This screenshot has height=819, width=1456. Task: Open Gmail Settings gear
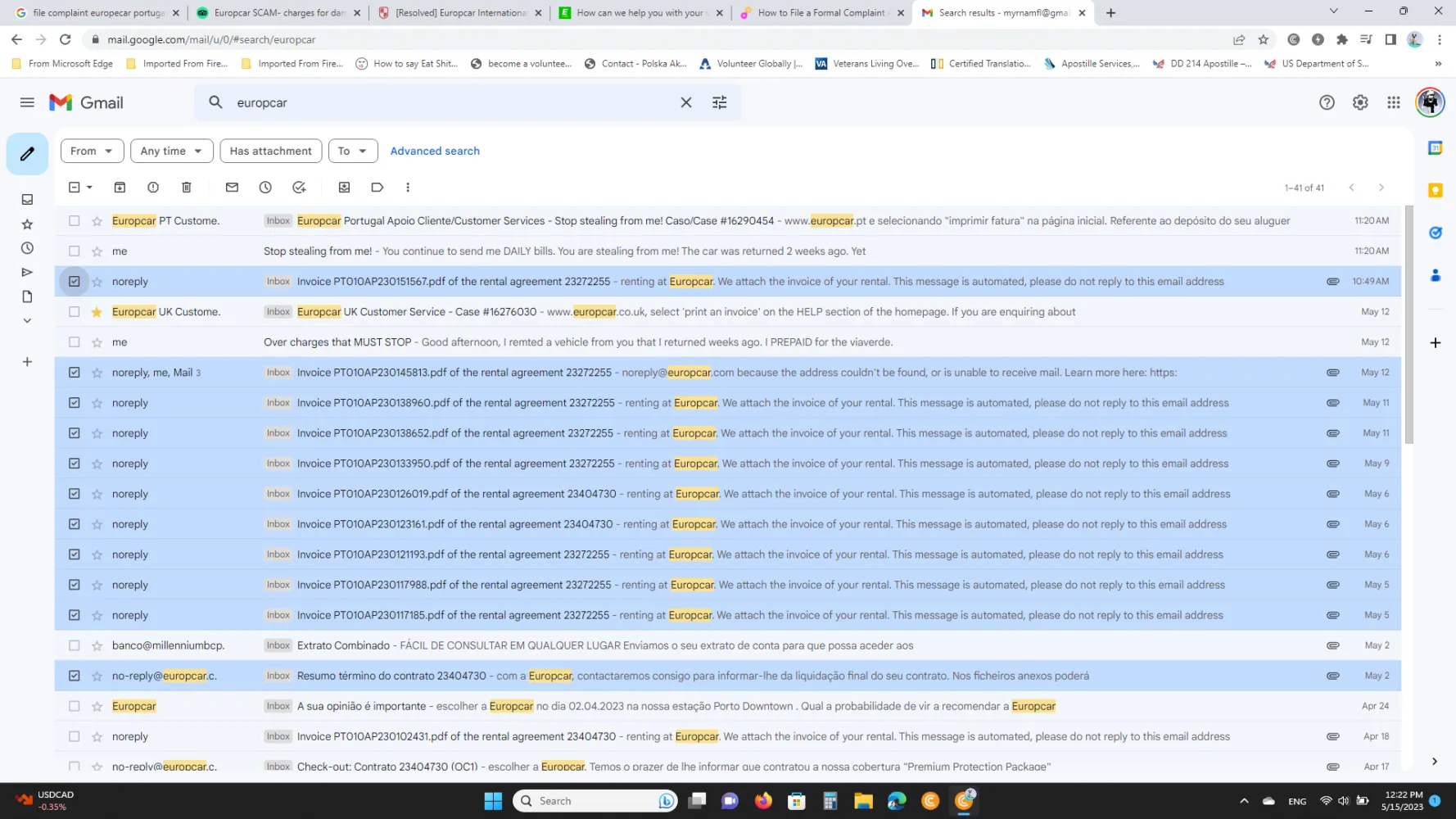pyautogui.click(x=1360, y=102)
